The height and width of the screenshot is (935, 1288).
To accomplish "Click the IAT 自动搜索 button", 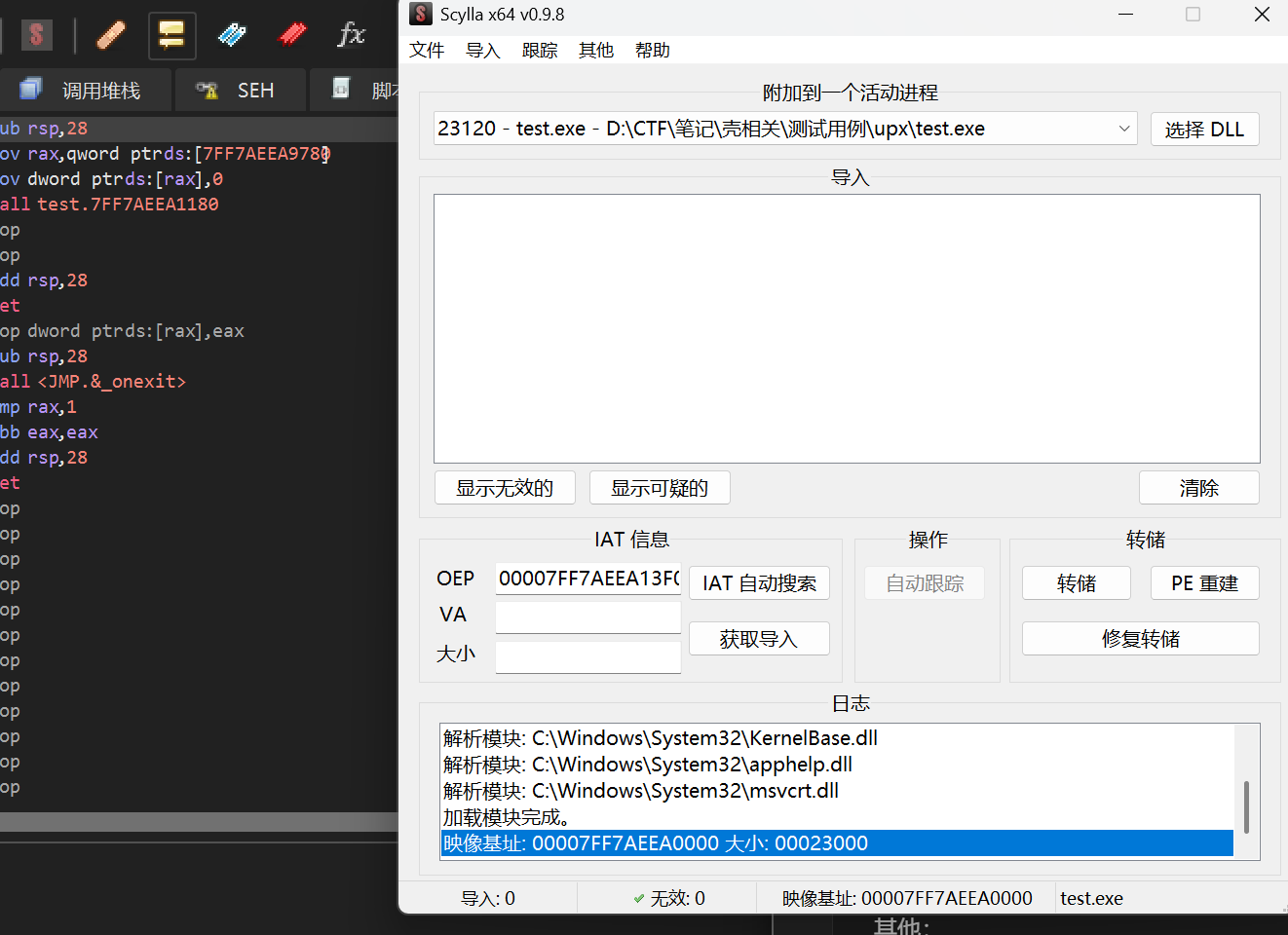I will (x=760, y=583).
